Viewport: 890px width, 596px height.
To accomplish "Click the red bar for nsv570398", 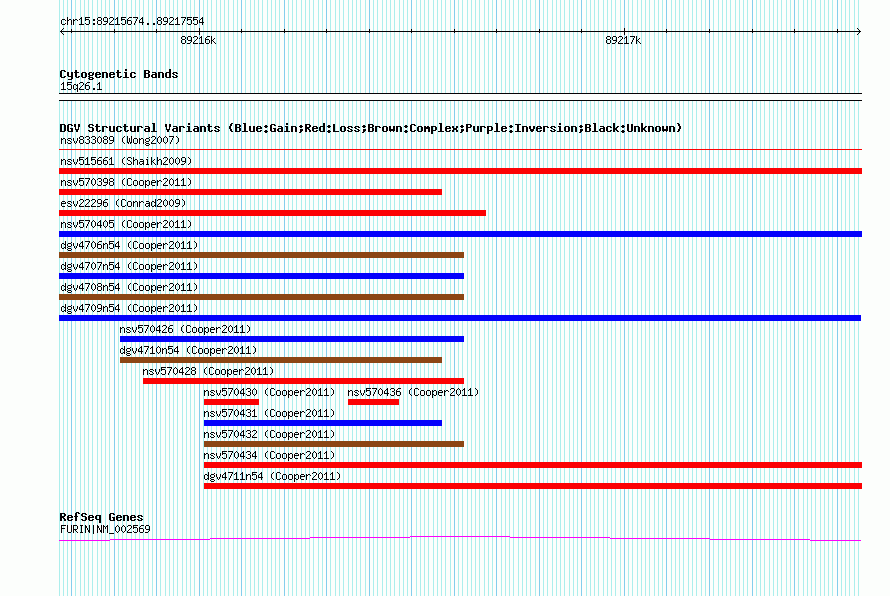I will click(x=250, y=192).
